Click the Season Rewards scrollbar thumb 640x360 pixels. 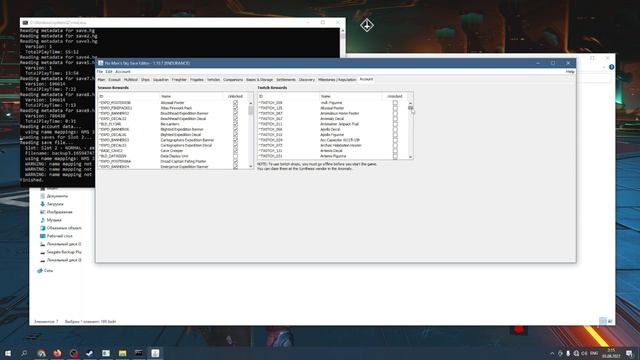251,110
